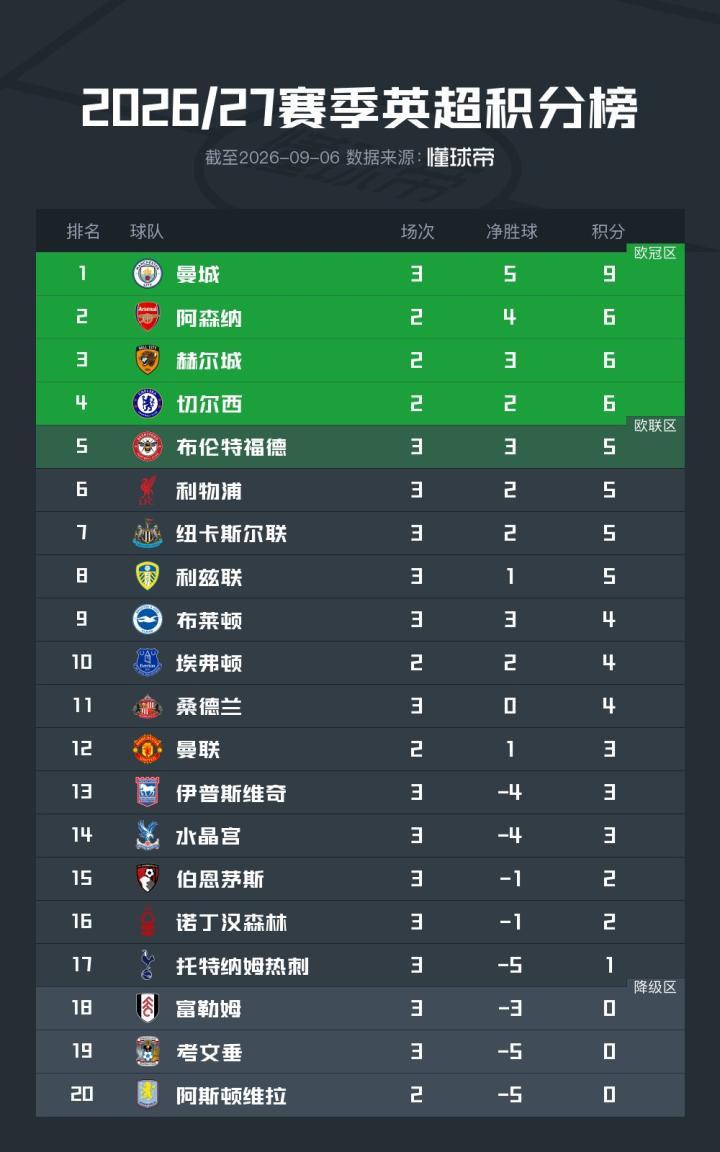Screen dimensions: 720x1152
Task: Select the 布莱顿 team name
Action: (209, 621)
